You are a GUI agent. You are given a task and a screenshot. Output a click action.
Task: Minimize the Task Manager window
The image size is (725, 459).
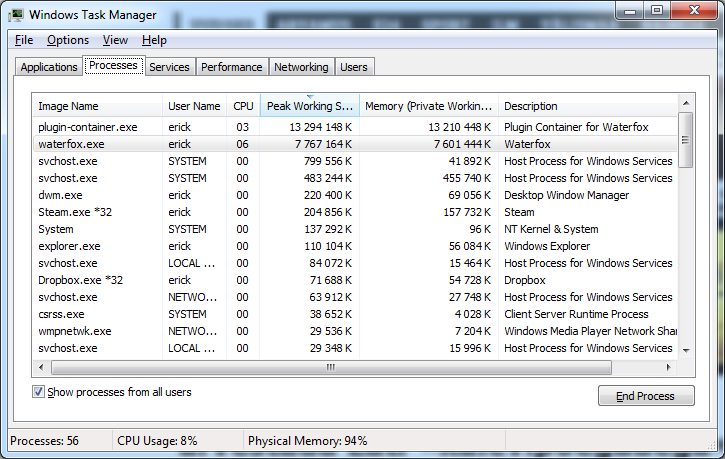pyautogui.click(x=630, y=11)
